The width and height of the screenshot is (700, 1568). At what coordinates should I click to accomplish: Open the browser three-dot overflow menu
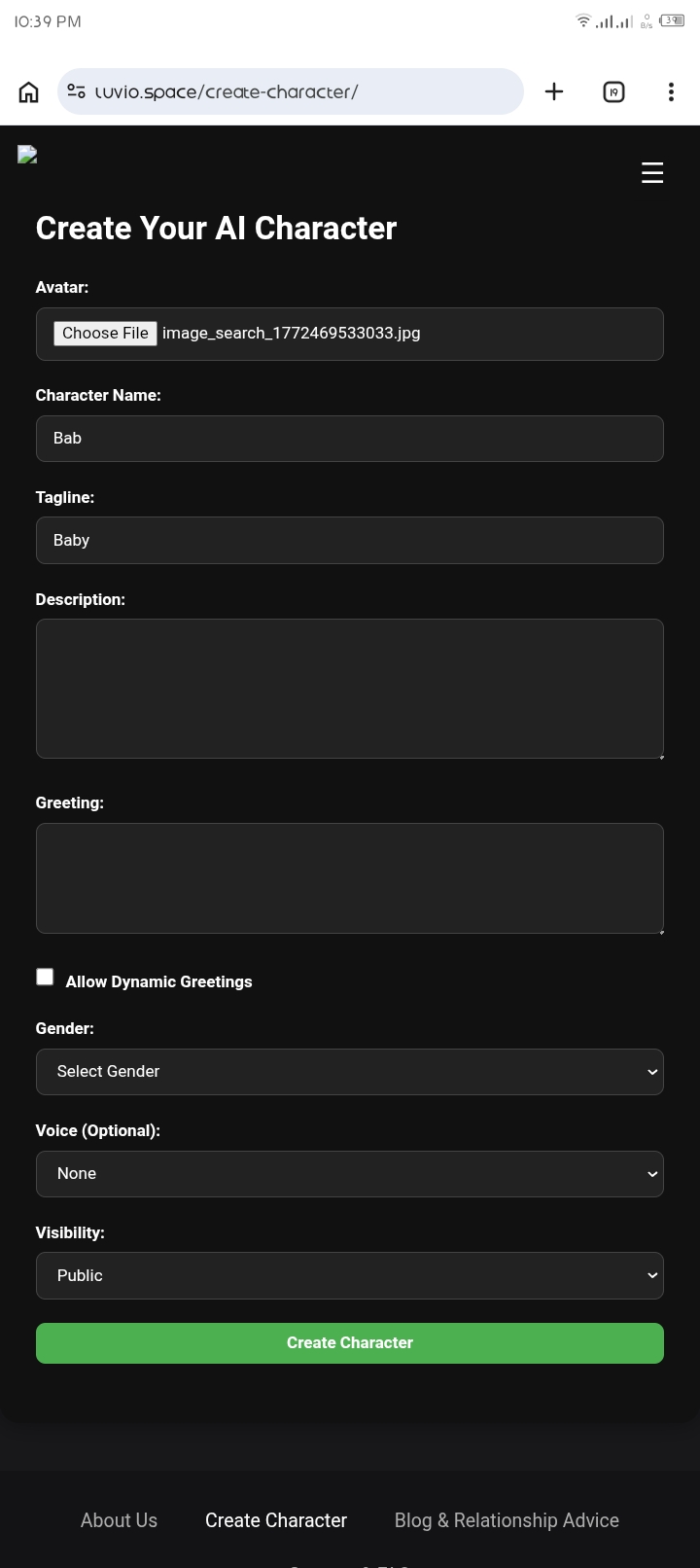coord(671,91)
